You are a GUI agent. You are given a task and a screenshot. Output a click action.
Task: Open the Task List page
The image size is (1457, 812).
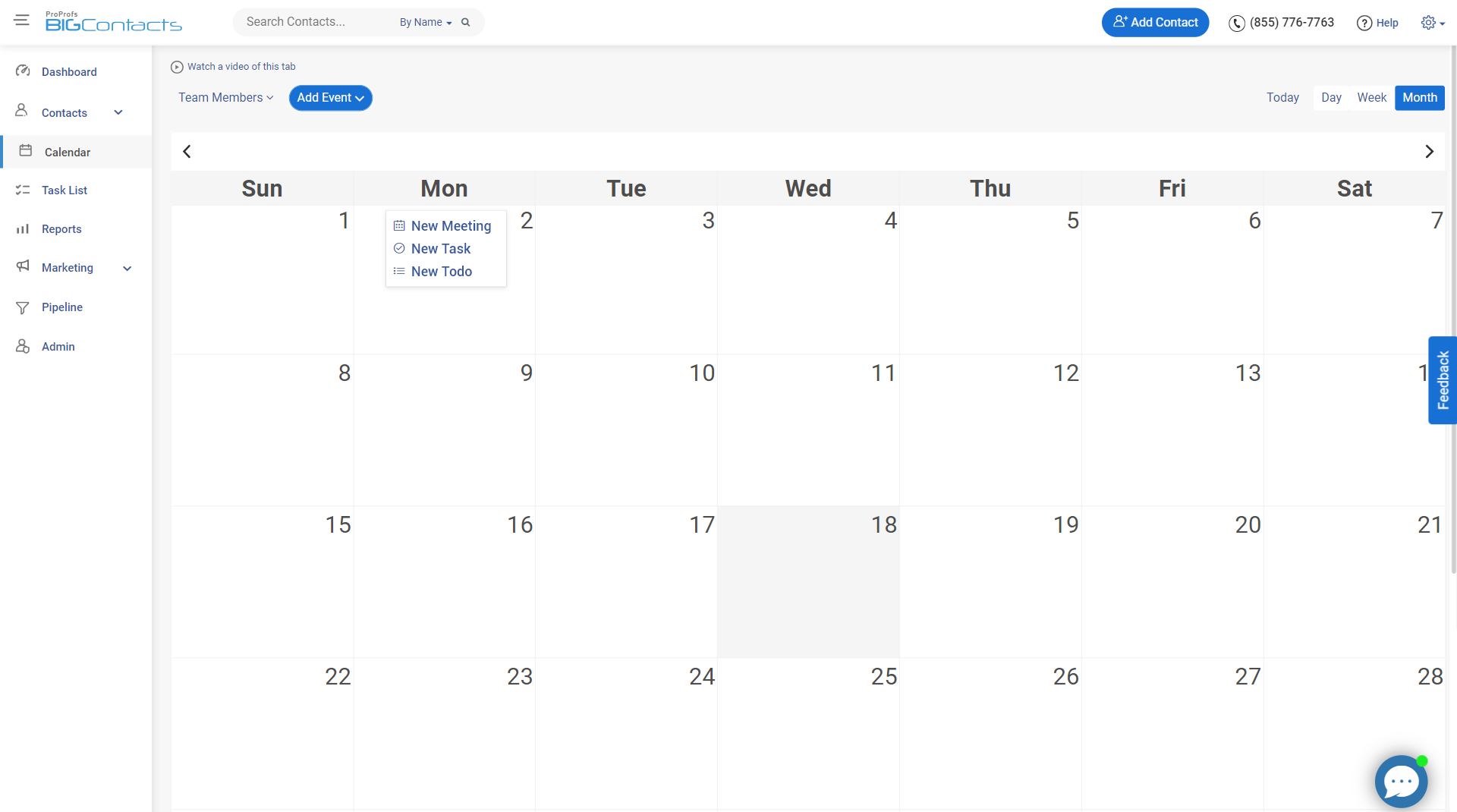[65, 190]
